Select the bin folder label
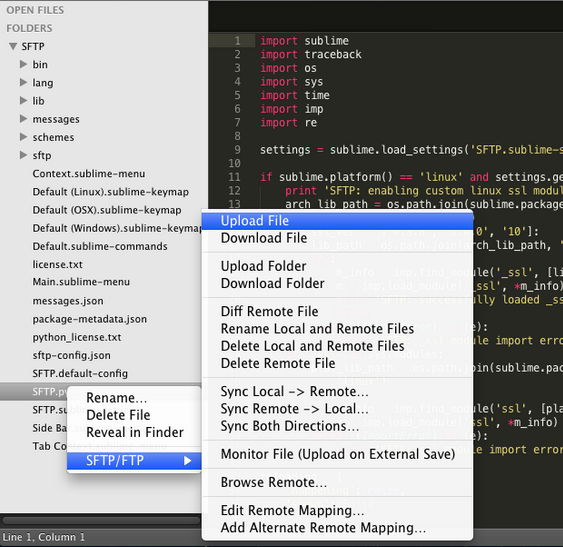Image resolution: width=563 pixels, height=547 pixels. coord(40,65)
